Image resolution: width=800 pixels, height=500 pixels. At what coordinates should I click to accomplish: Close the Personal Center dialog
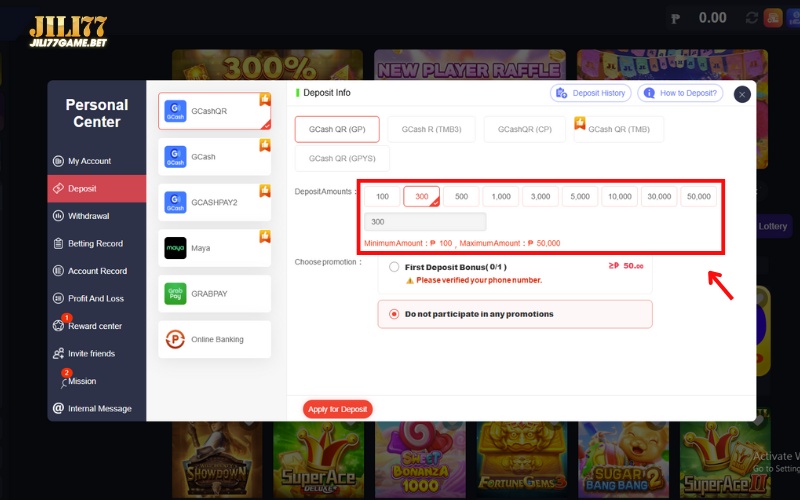tap(742, 94)
